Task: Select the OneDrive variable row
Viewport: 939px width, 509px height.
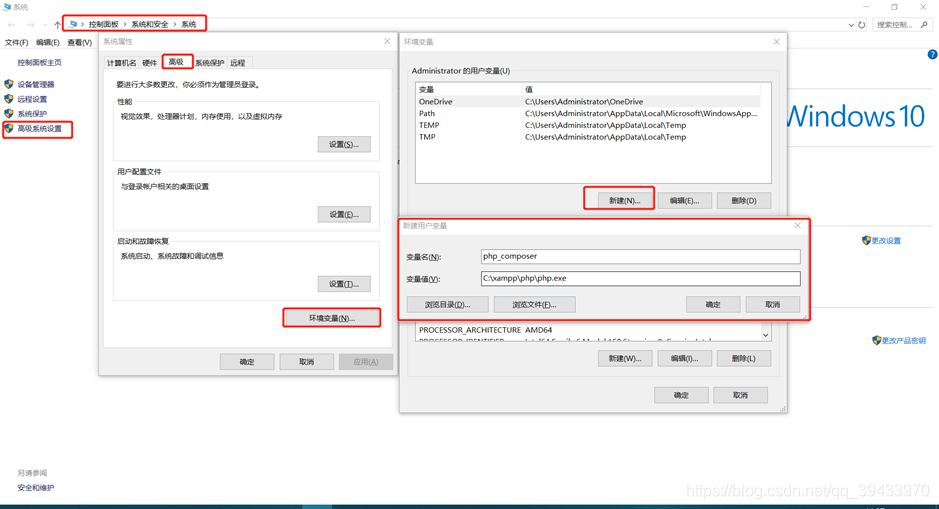Action: pyautogui.click(x=588, y=102)
